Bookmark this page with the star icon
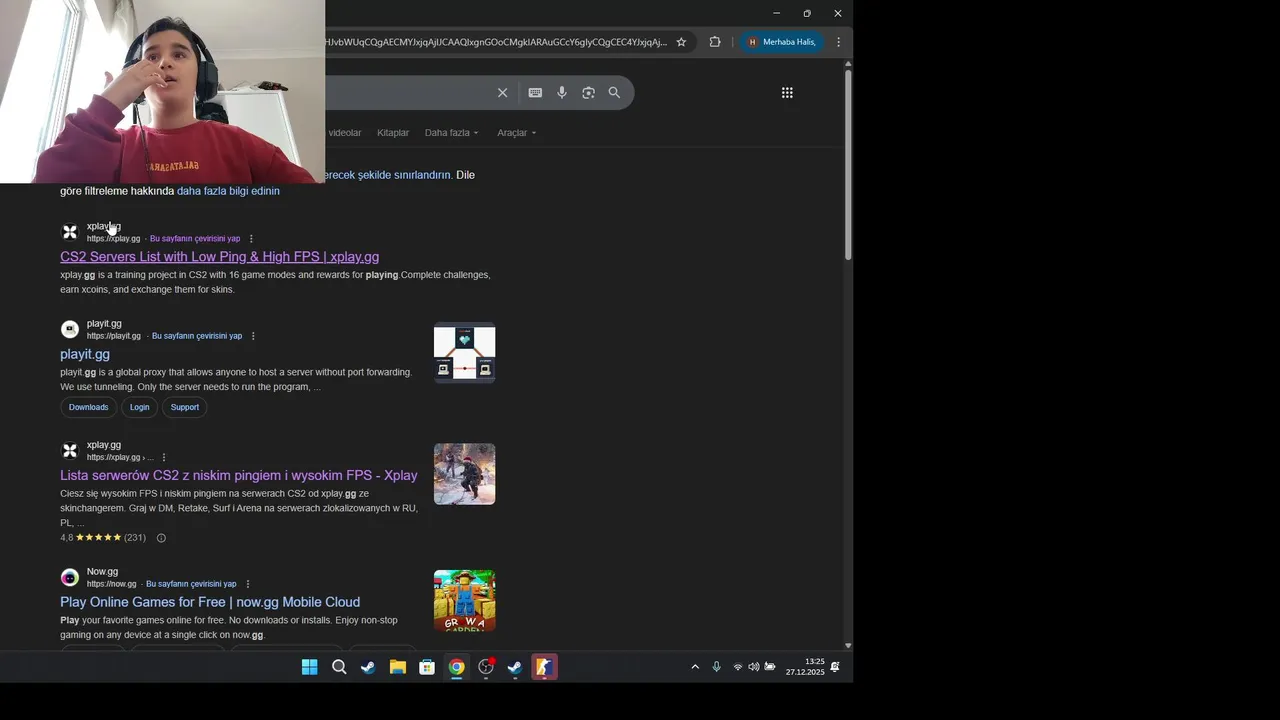This screenshot has height=720, width=1280. (x=681, y=42)
